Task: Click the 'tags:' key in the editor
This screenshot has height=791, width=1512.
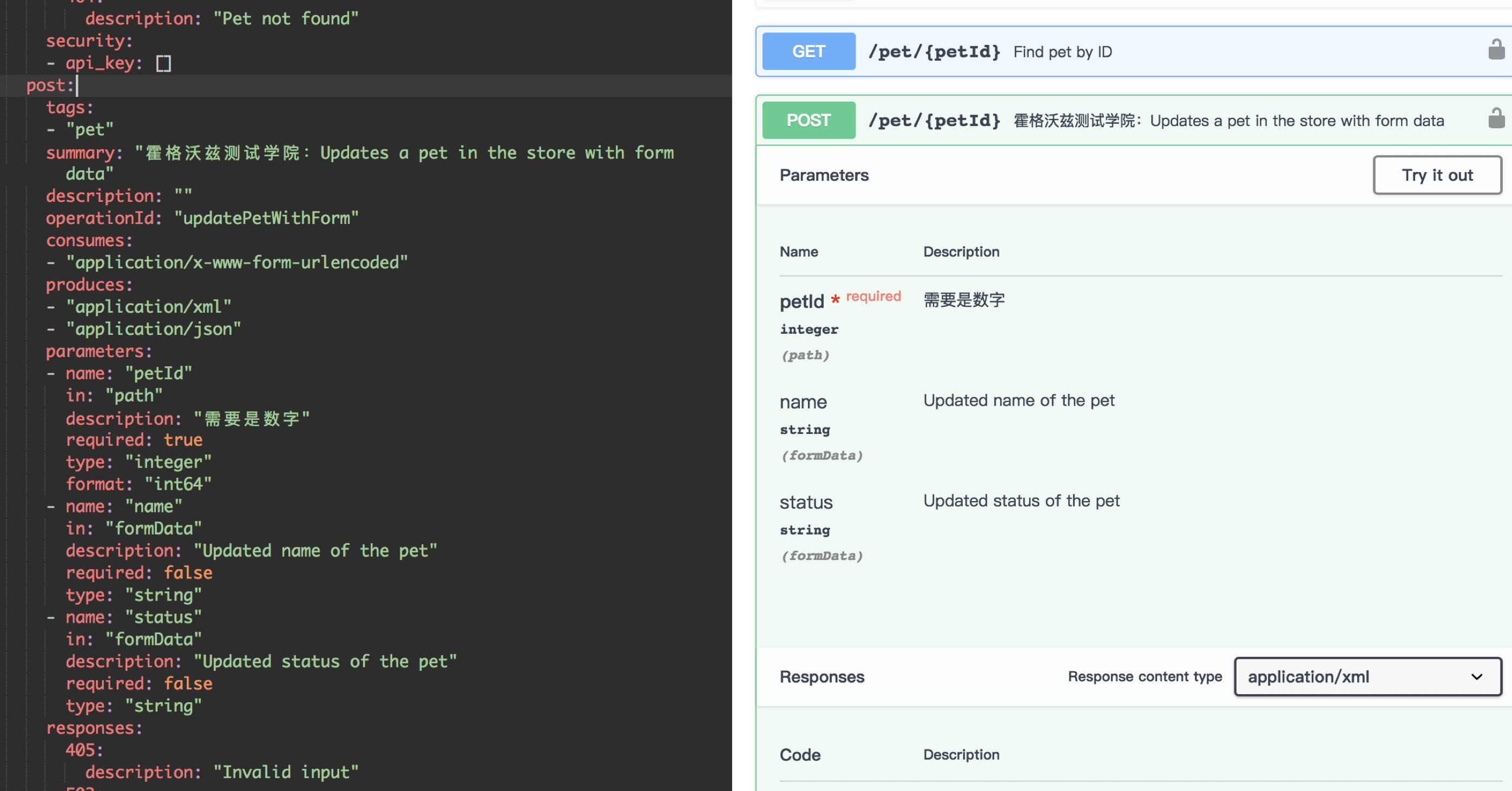Action: click(x=70, y=108)
